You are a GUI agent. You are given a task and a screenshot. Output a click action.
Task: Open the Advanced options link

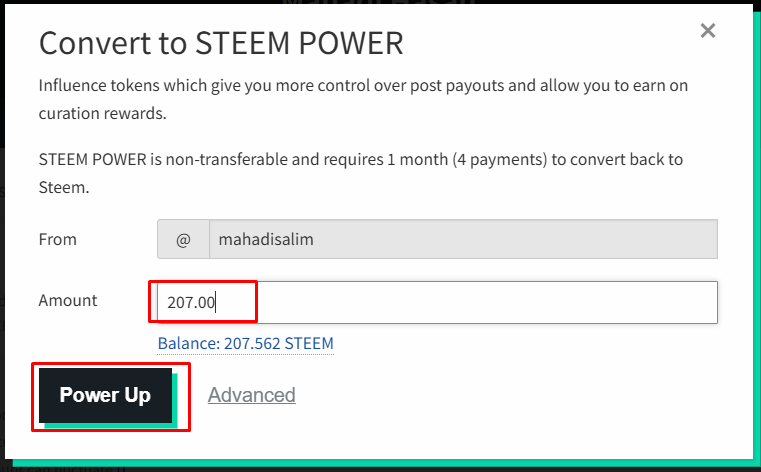tap(251, 395)
